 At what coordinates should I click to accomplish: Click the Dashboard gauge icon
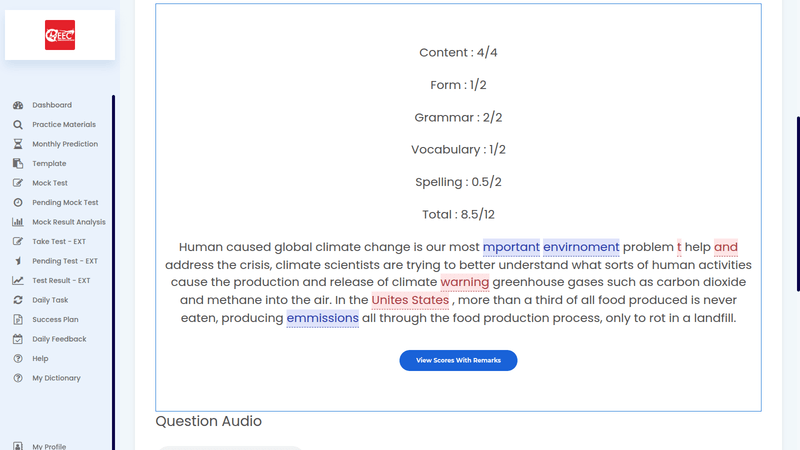[18, 105]
